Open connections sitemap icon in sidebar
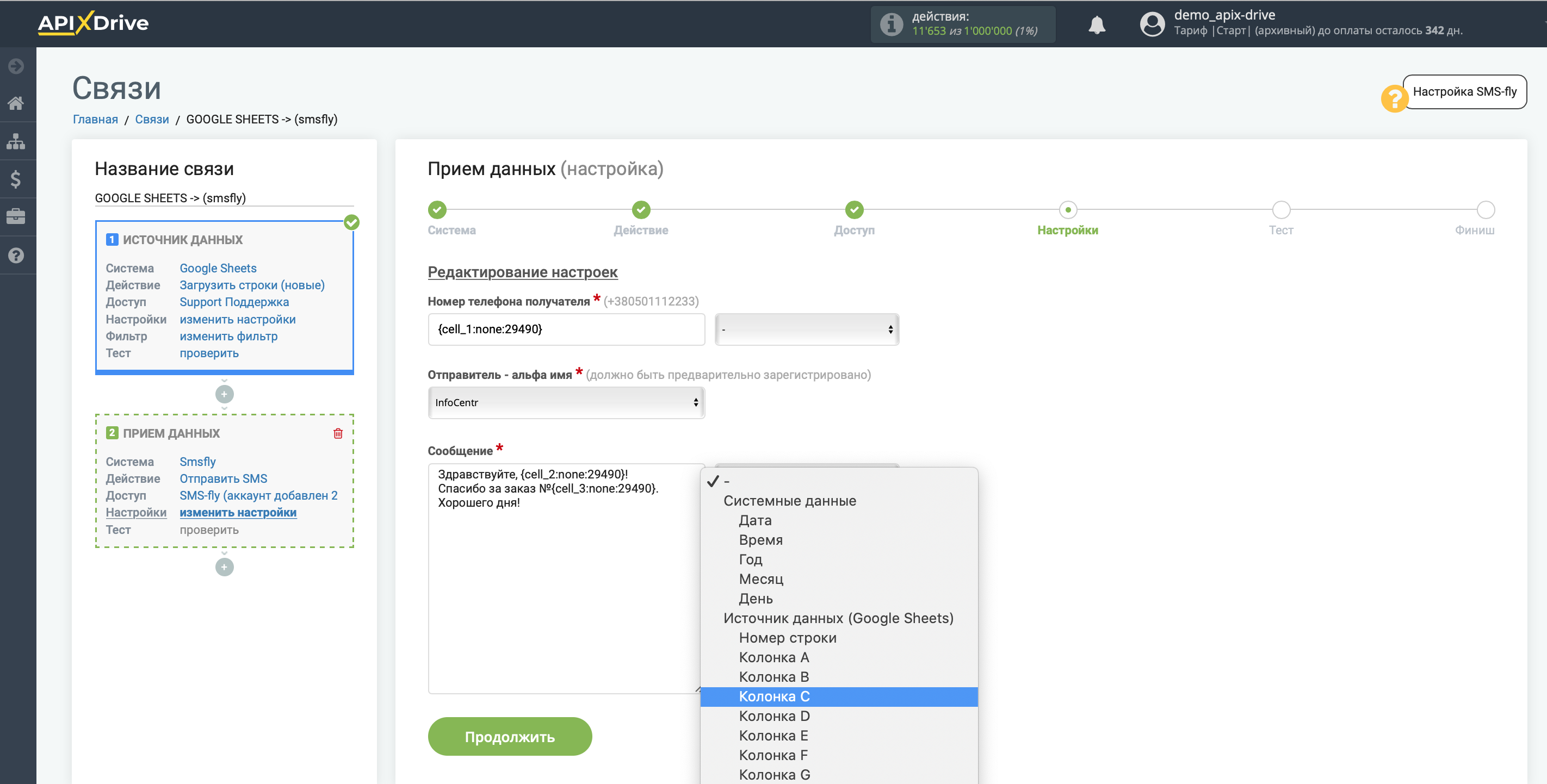This screenshot has width=1547, height=784. click(16, 142)
